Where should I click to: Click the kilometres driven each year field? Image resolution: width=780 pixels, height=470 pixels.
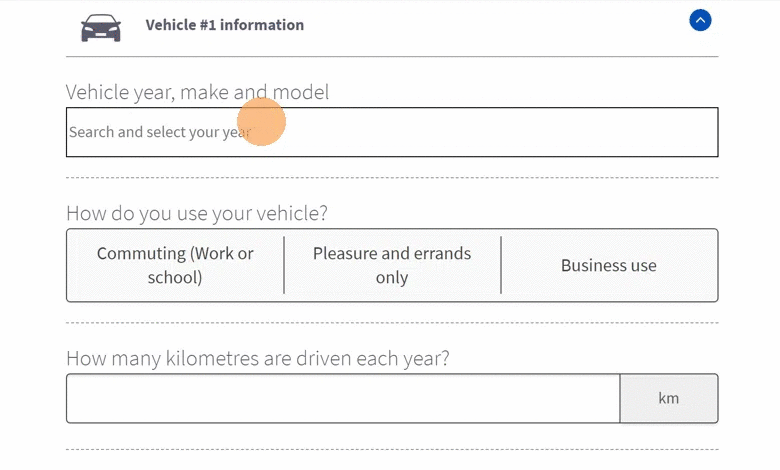tap(343, 398)
